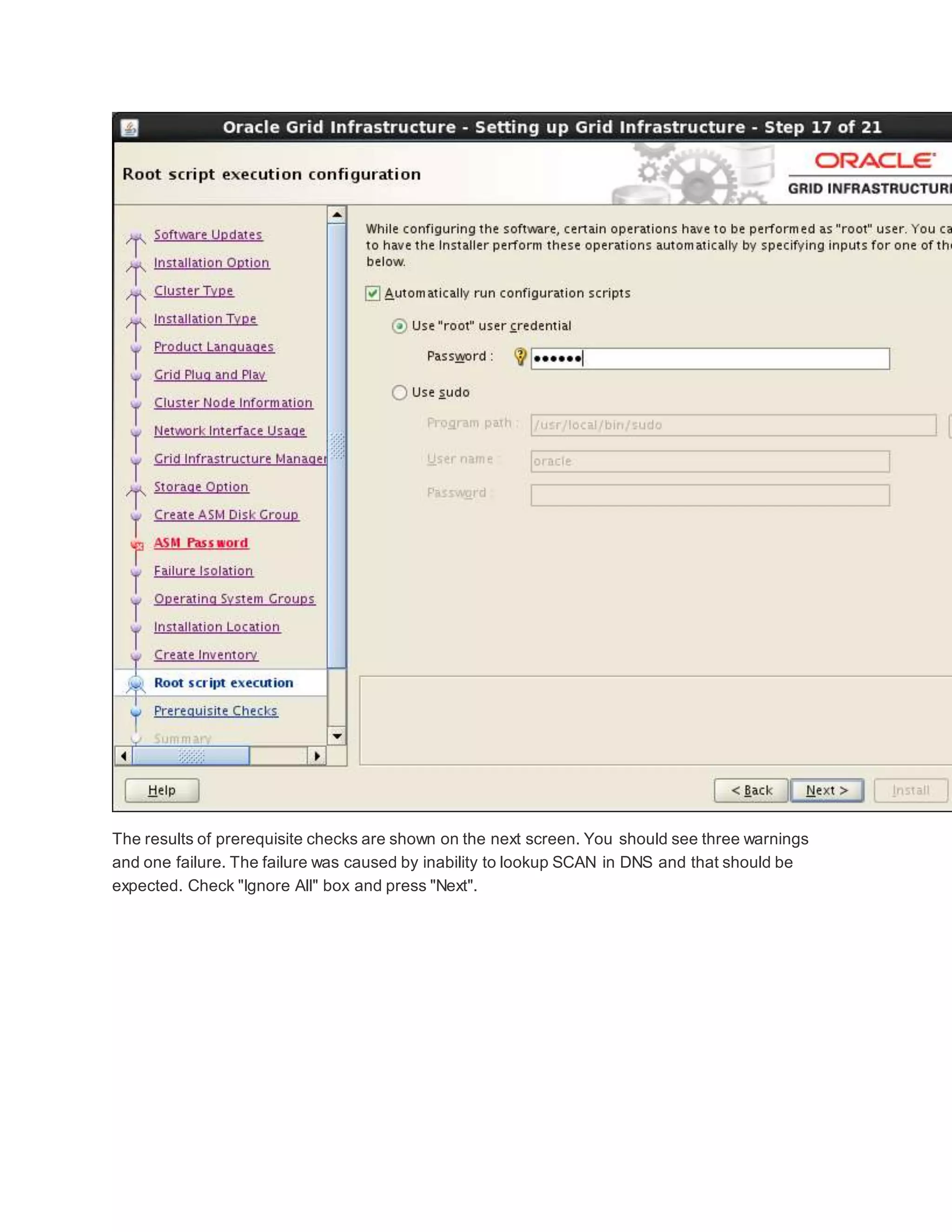The width and height of the screenshot is (952, 1232).
Task: Go to Operating System Groups step
Action: pyautogui.click(x=234, y=599)
